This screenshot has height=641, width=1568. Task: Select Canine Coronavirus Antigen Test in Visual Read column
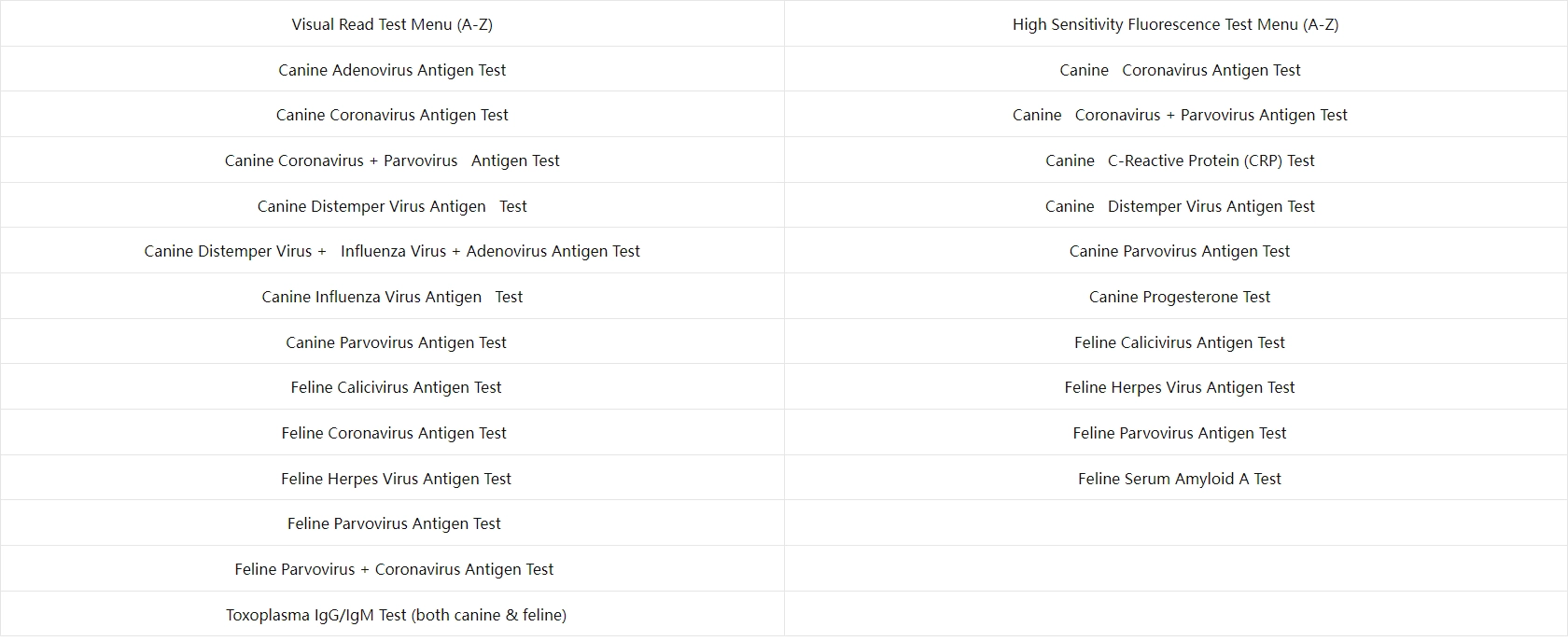[392, 115]
